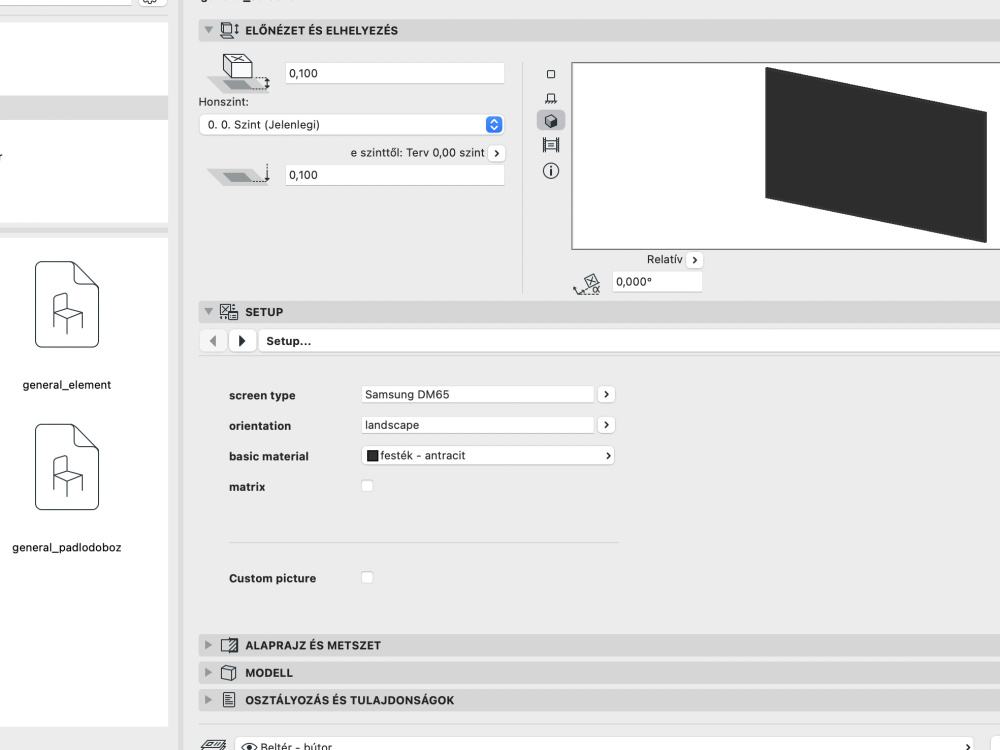
Task: Click the elevation to story icon
Action: pos(239,174)
